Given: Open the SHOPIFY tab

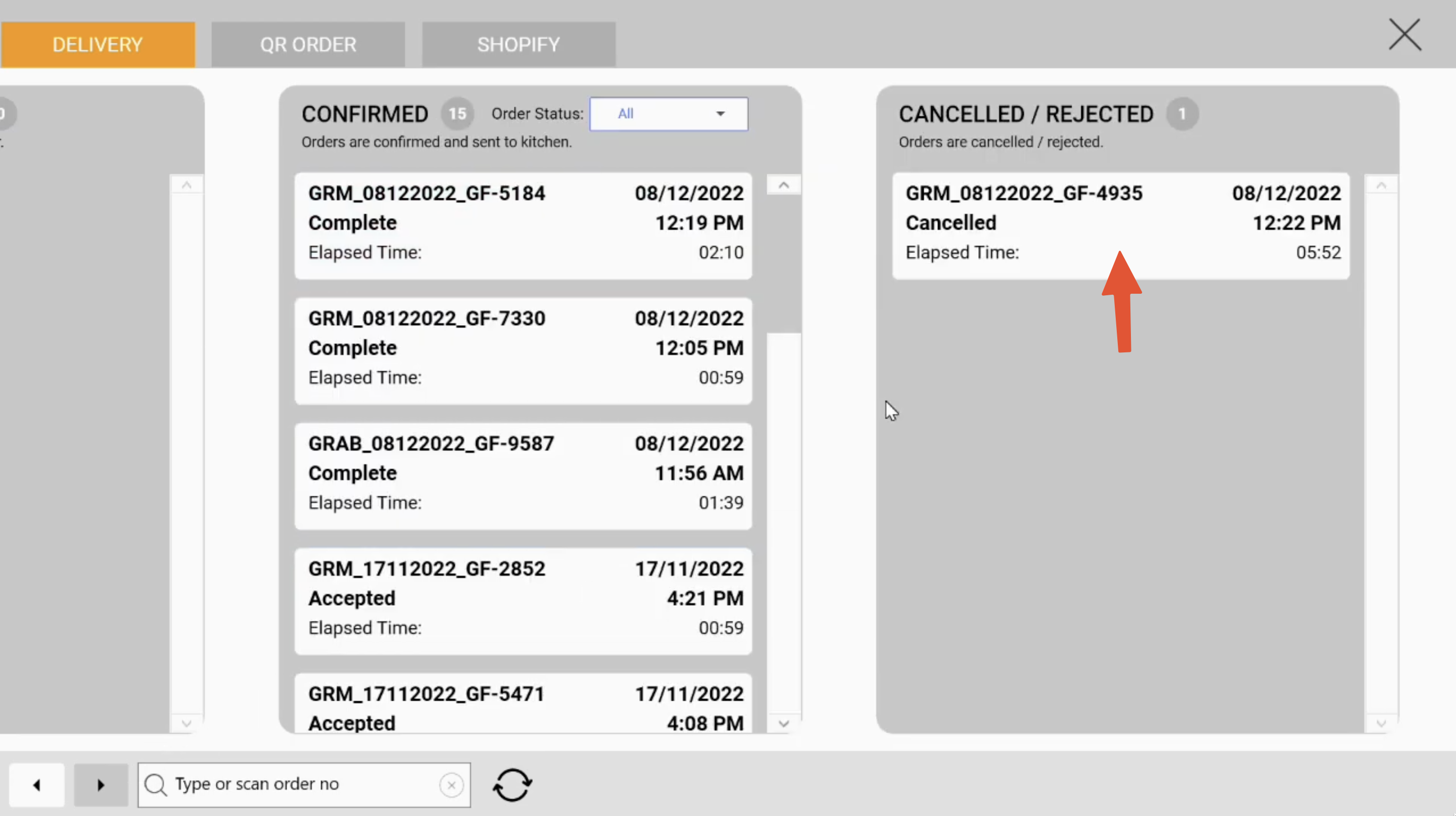Looking at the screenshot, I should pos(518,44).
